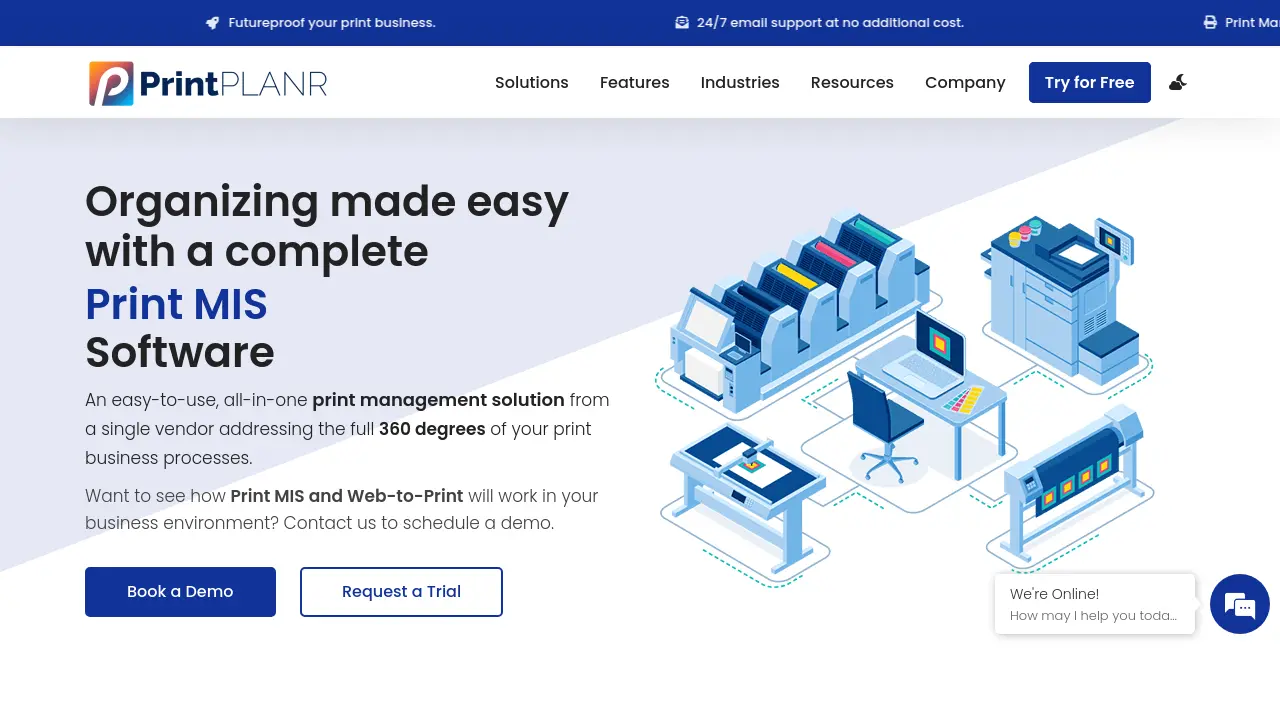Click the email support icon in top bar
The width and height of the screenshot is (1280, 720).
point(682,22)
